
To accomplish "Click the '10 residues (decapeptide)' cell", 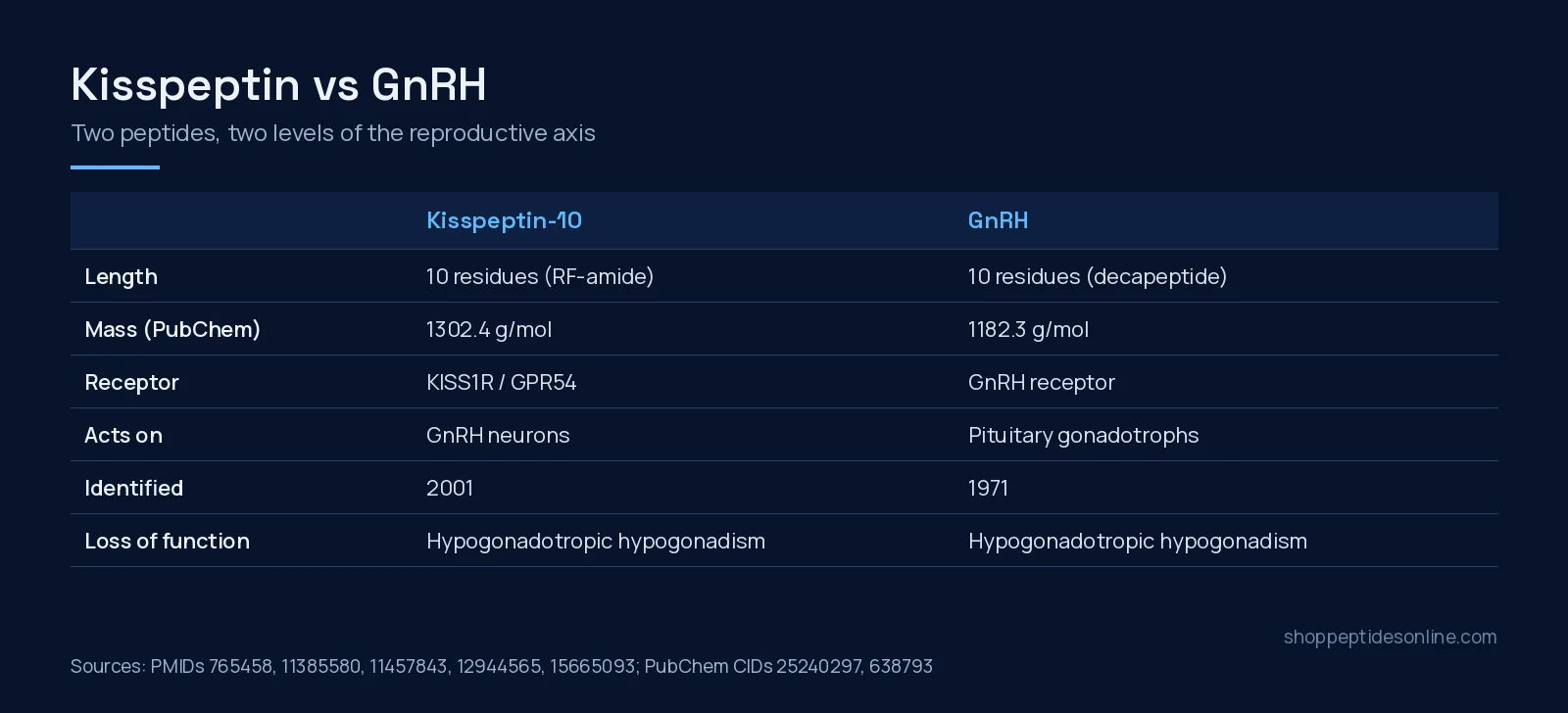I will tap(1098, 276).
